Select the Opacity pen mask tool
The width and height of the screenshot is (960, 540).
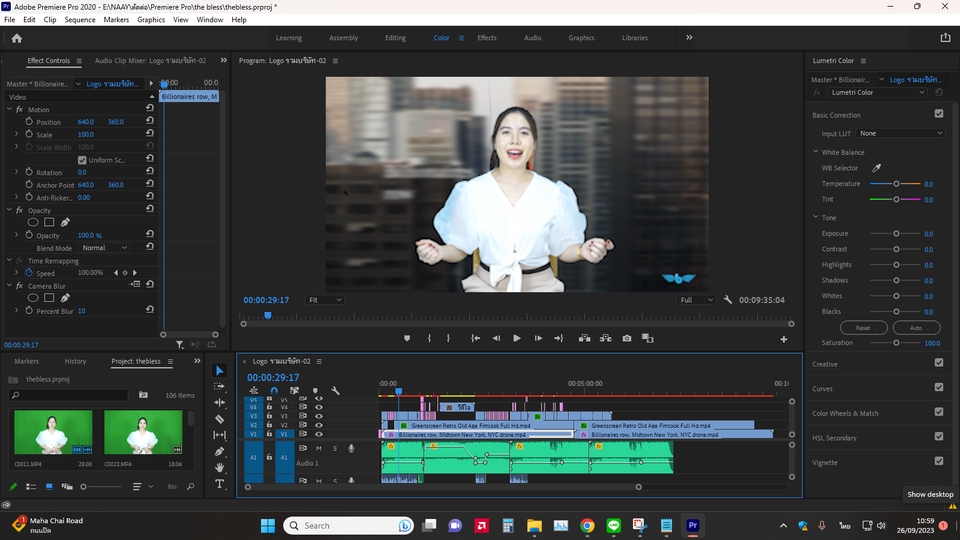click(x=65, y=222)
